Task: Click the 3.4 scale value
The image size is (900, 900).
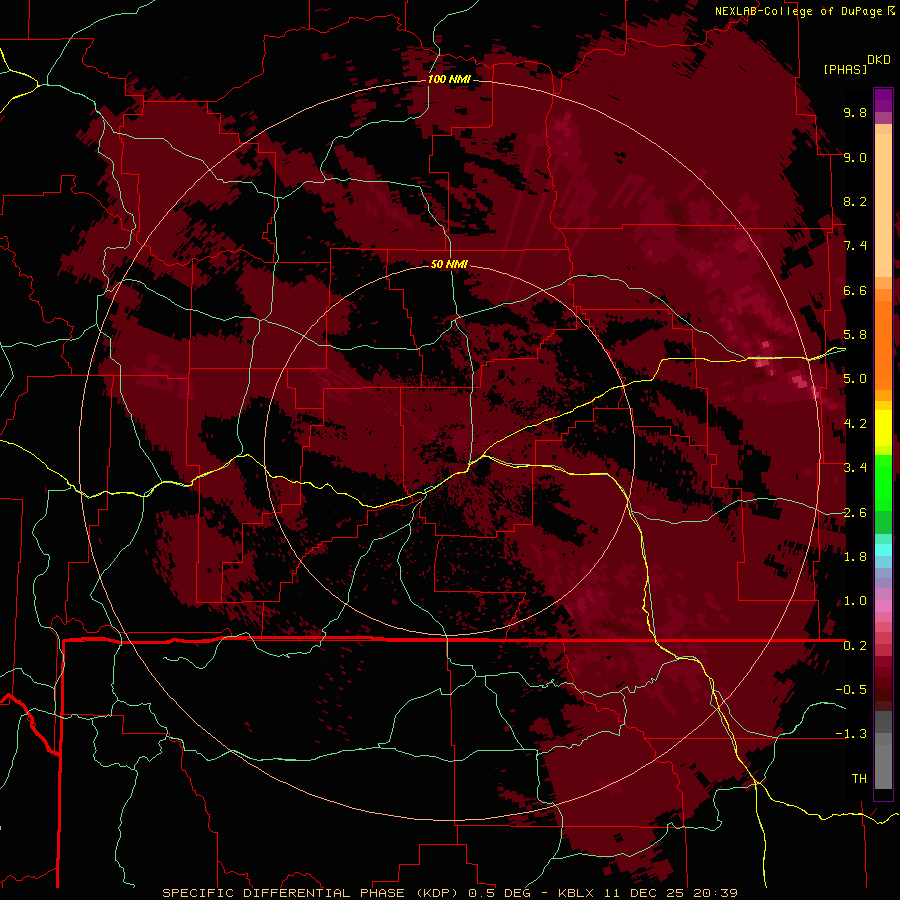Action: (x=855, y=468)
